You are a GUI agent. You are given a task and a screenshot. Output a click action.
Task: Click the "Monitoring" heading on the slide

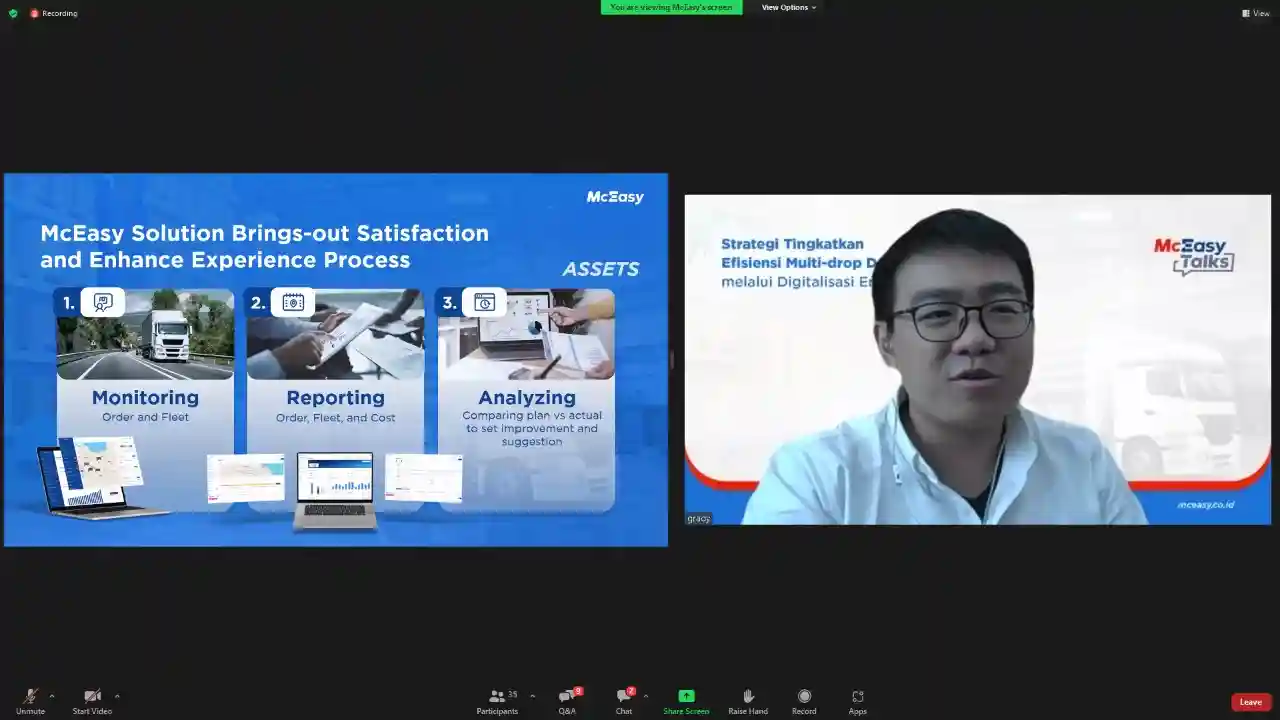145,398
